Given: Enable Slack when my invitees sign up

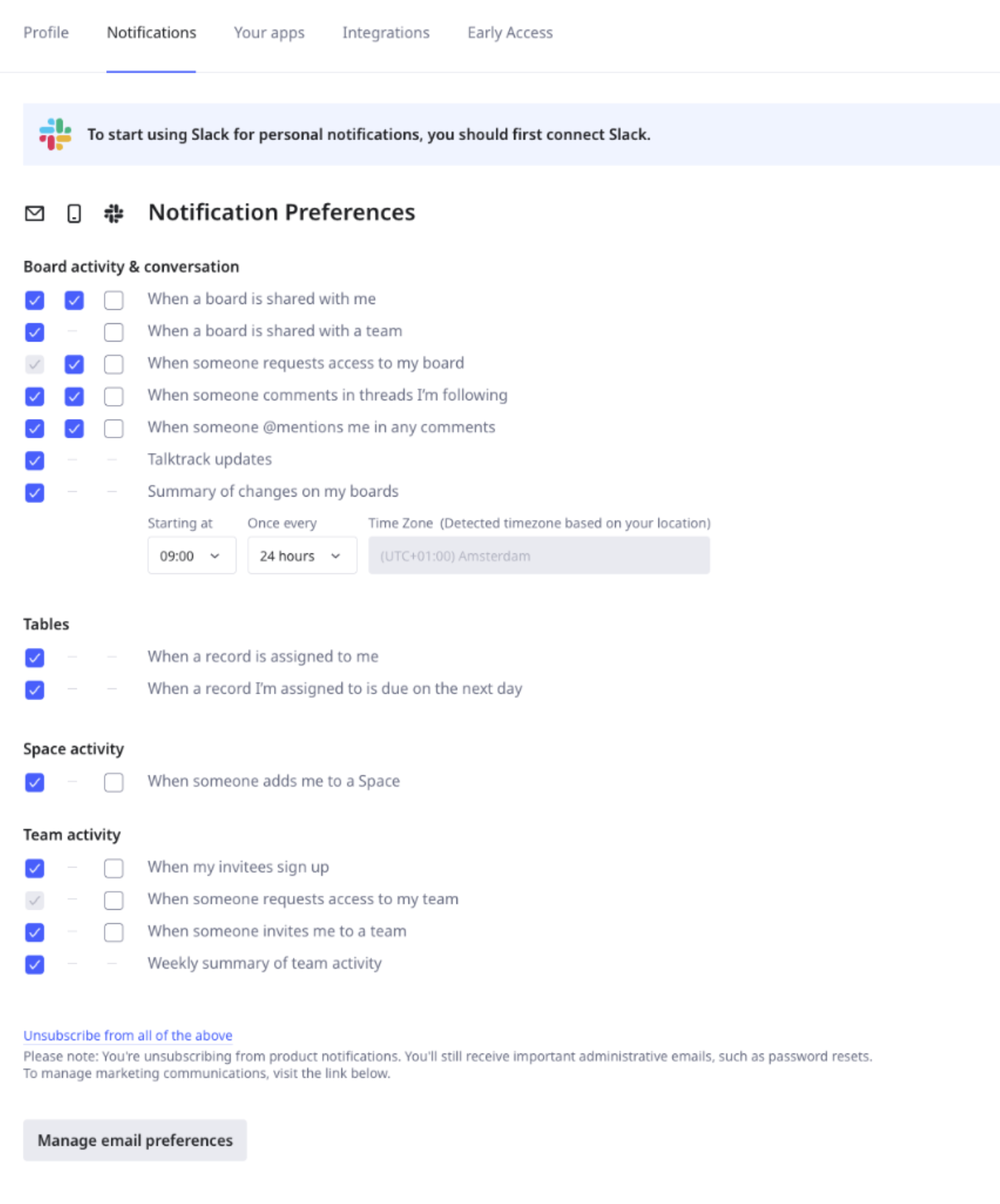Looking at the screenshot, I should [114, 868].
